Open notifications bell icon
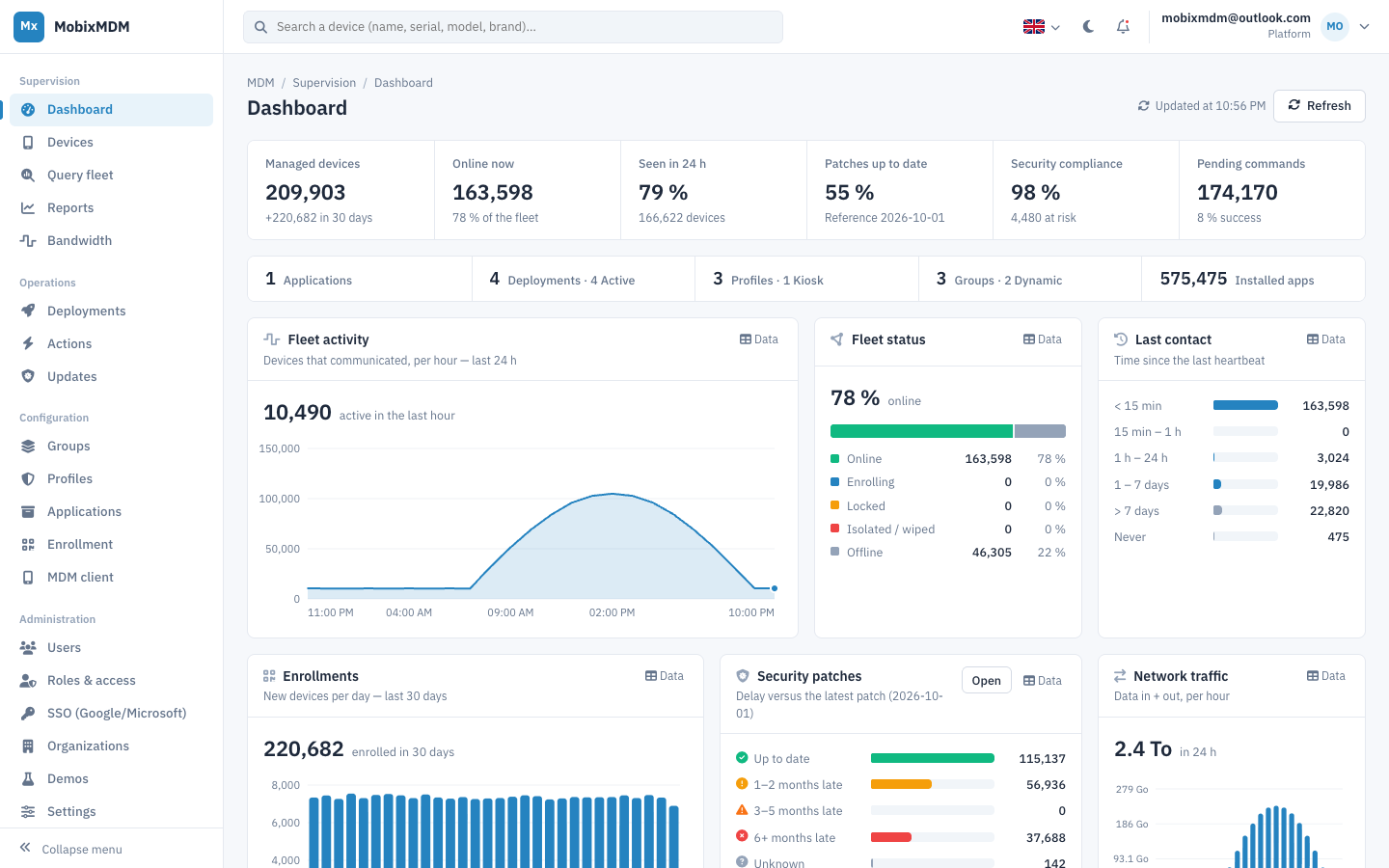 point(1123,27)
